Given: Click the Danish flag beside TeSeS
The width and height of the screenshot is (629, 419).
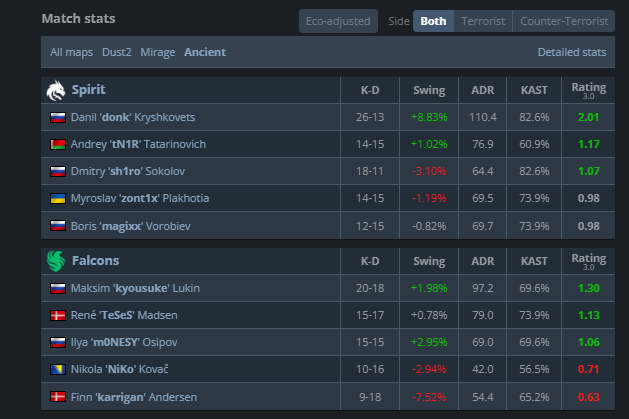Looking at the screenshot, I should click(x=58, y=316).
